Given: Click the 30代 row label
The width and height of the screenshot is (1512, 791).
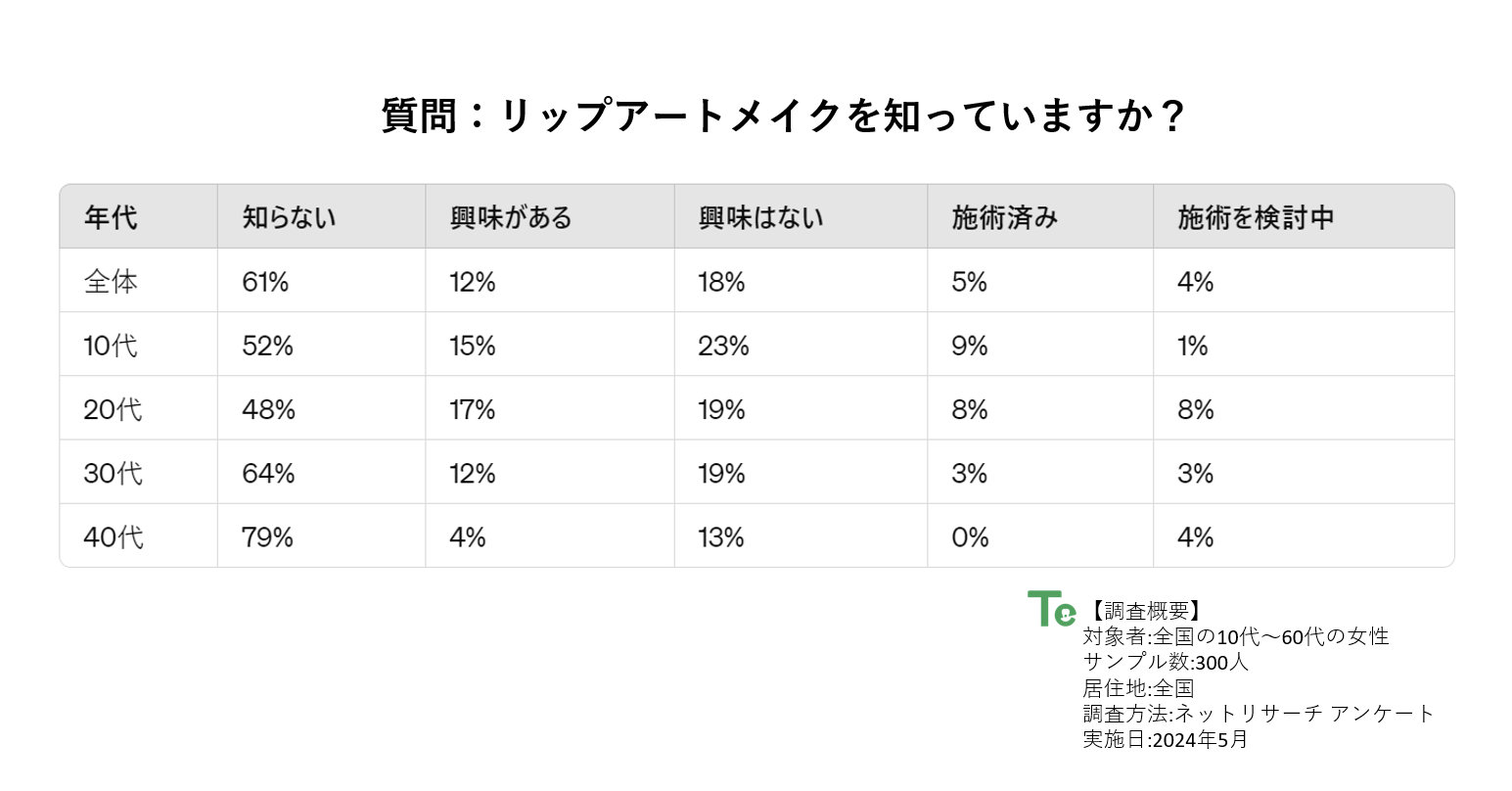Looking at the screenshot, I should pos(113,474).
